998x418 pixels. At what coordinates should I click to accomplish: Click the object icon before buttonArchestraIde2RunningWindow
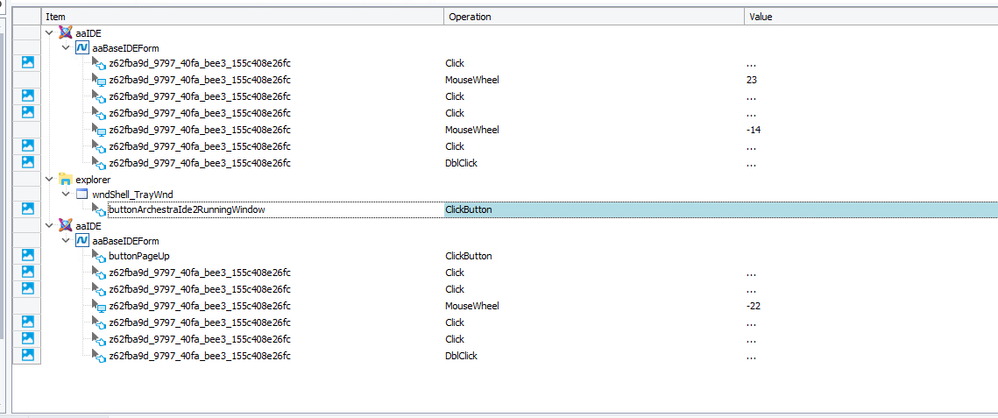click(x=99, y=211)
